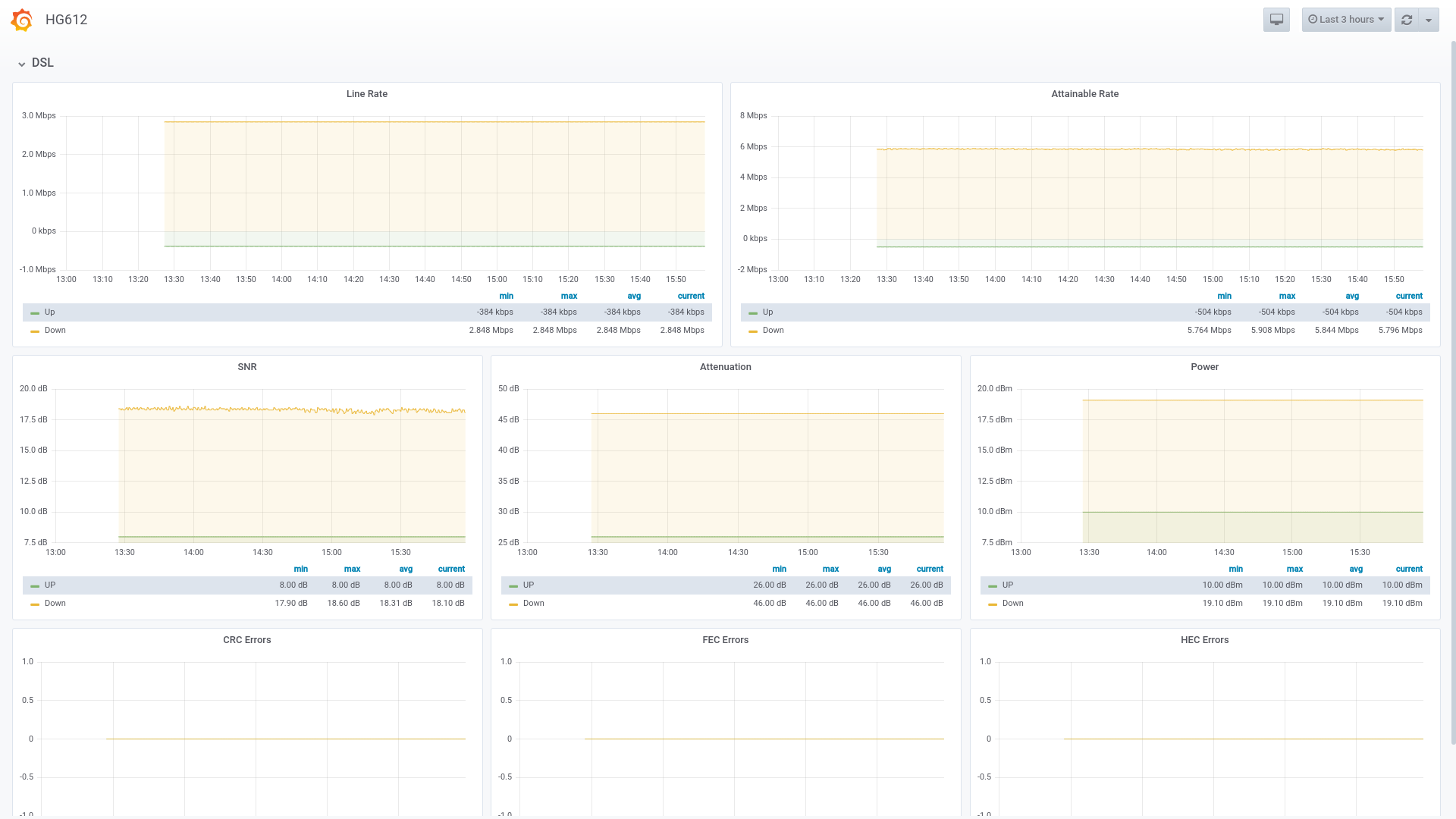The width and height of the screenshot is (1456, 819).
Task: Open the Last 3 hours time picker
Action: [1346, 20]
